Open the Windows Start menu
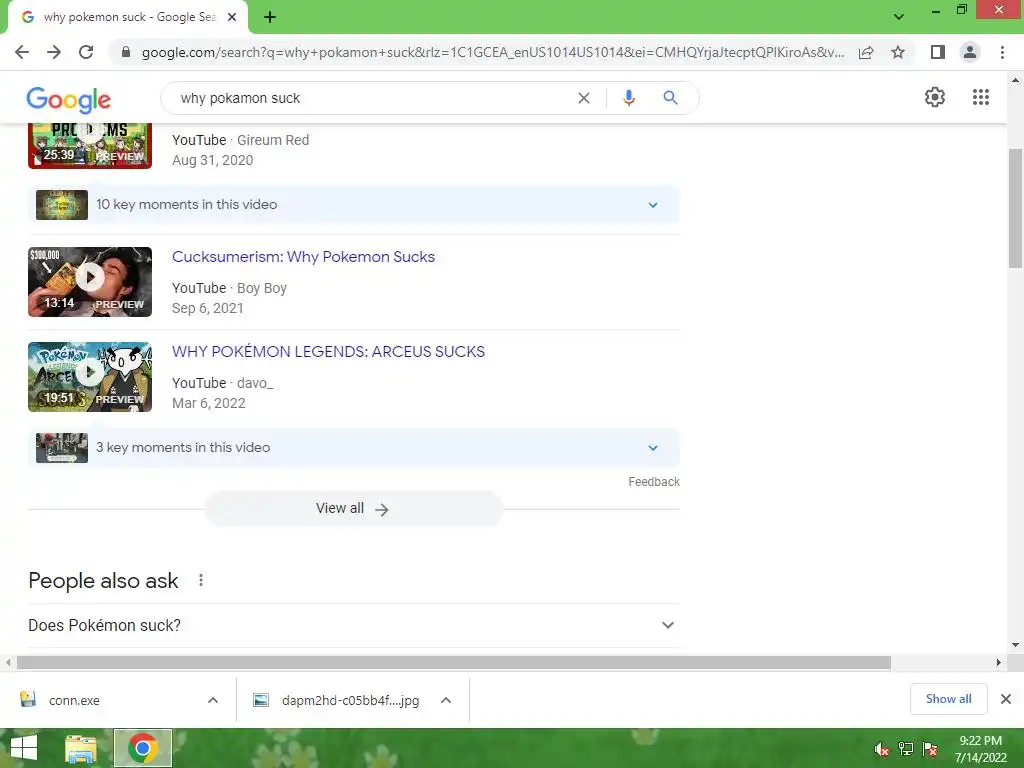This screenshot has height=768, width=1024. (x=24, y=748)
